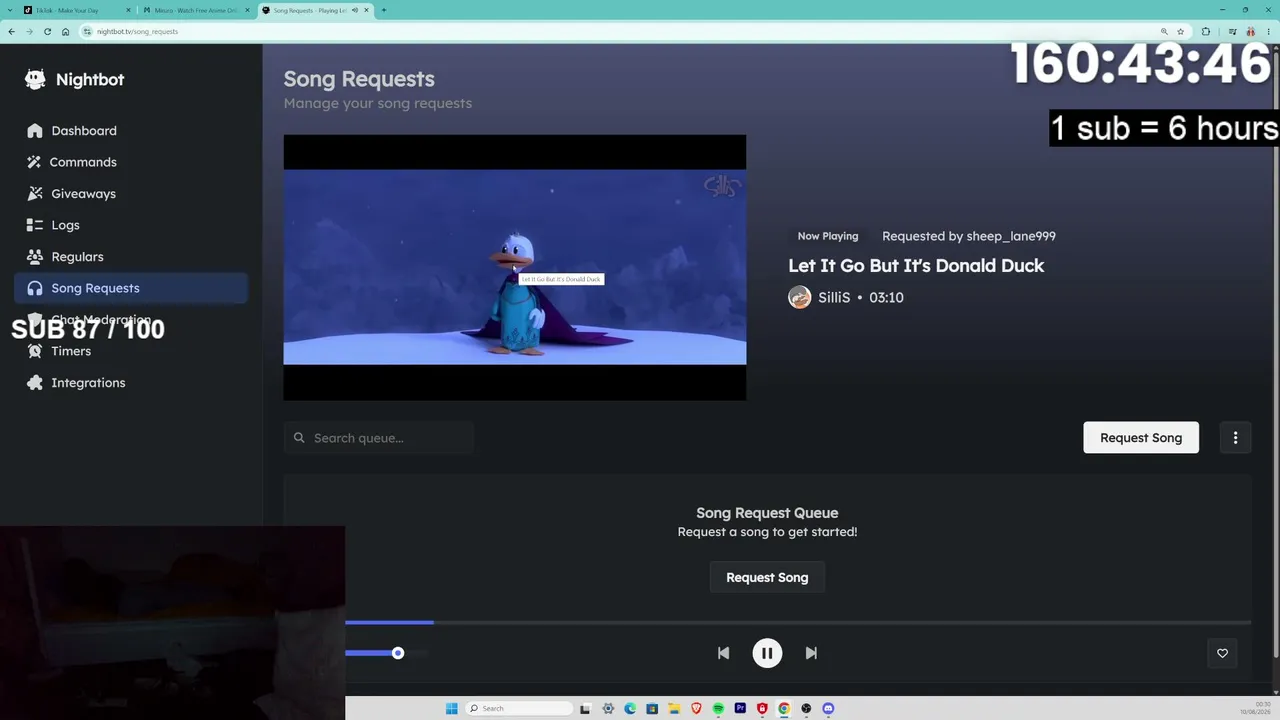Expand the browser tab search dropdown

(8, 10)
